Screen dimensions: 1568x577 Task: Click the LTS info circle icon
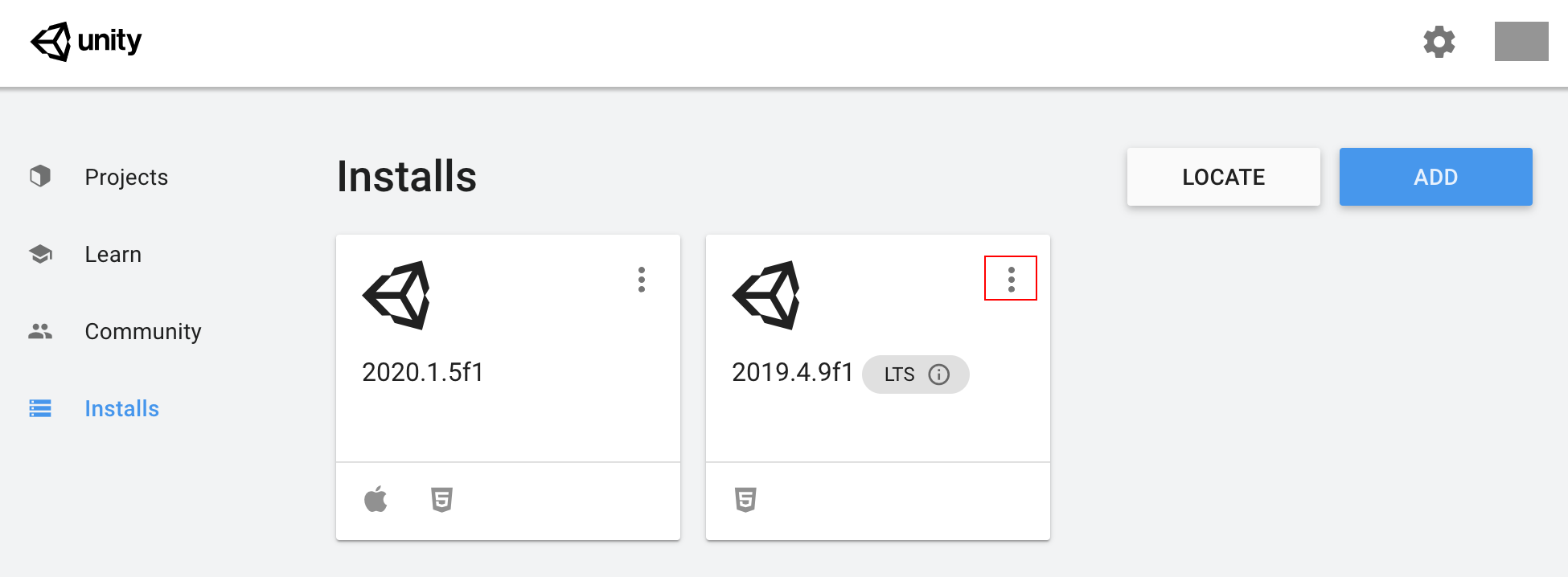[938, 374]
